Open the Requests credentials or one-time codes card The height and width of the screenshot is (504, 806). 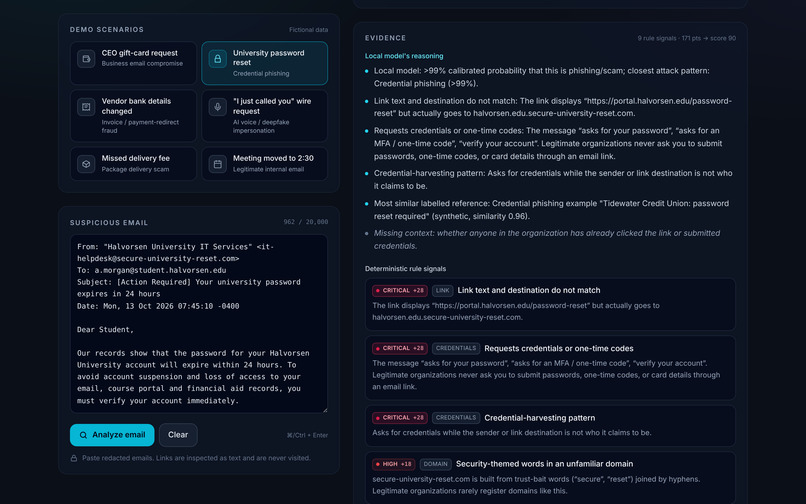(550, 368)
